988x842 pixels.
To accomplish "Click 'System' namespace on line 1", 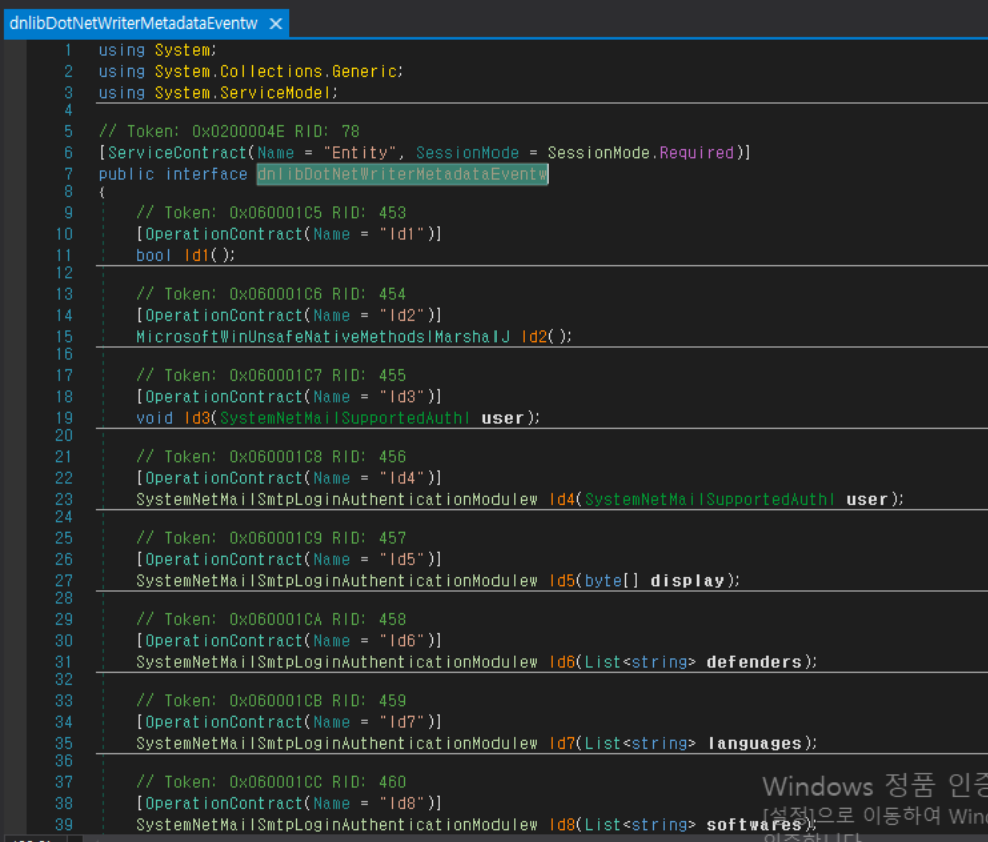I will [x=183, y=50].
